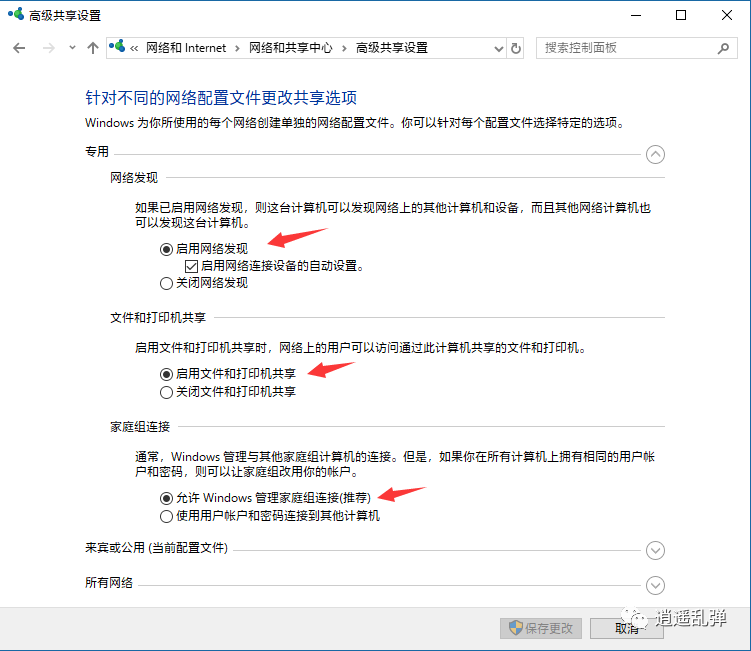Screen dimensions: 751x651
Task: Click the 取消 button
Action: (626, 628)
